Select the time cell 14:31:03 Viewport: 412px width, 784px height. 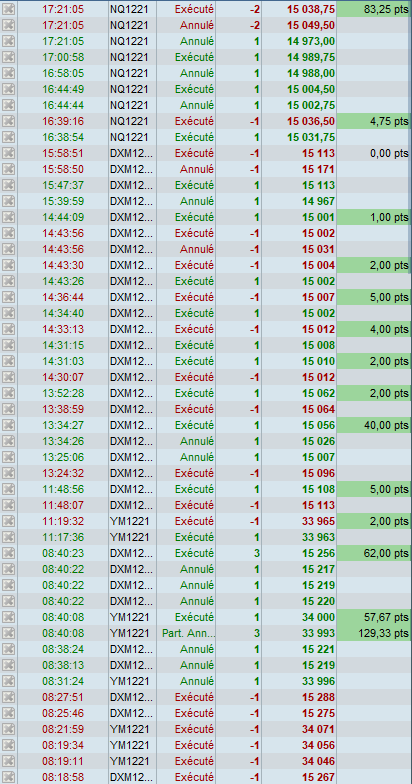(x=62, y=361)
